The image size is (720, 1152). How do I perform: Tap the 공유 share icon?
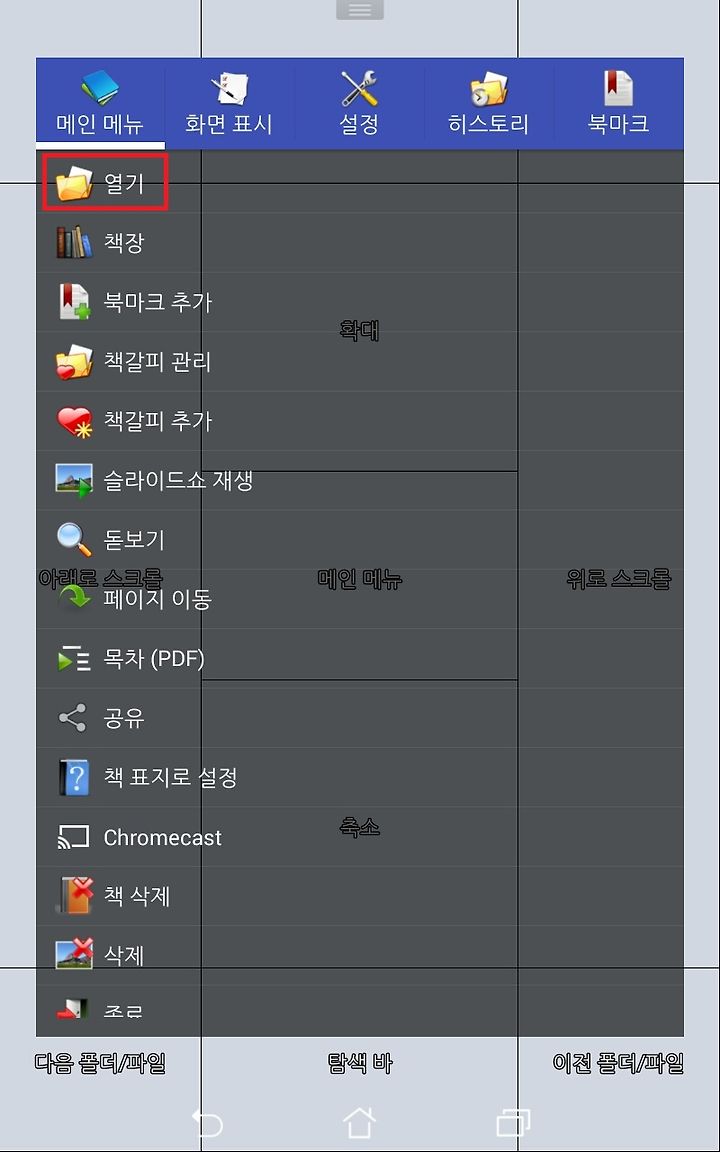coord(73,718)
